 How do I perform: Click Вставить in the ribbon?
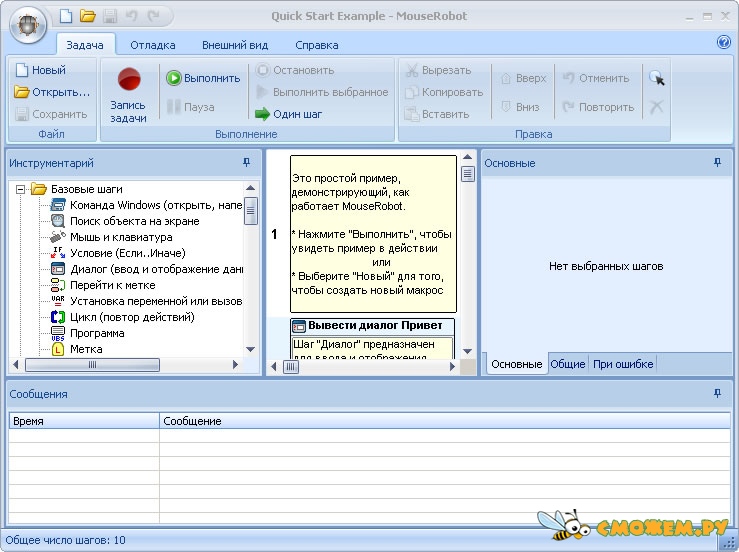[x=437, y=114]
